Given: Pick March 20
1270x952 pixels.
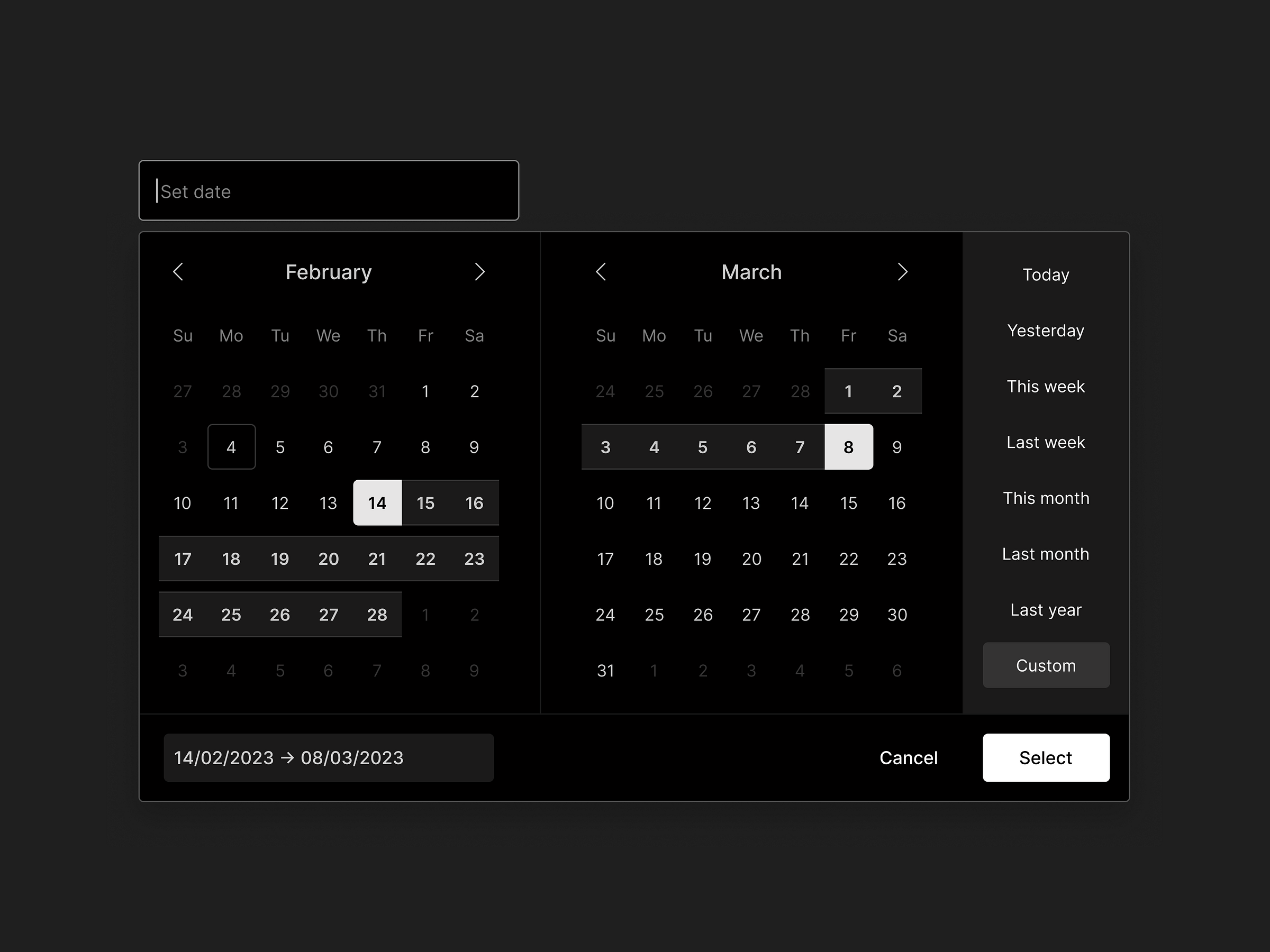Looking at the screenshot, I should coord(751,559).
